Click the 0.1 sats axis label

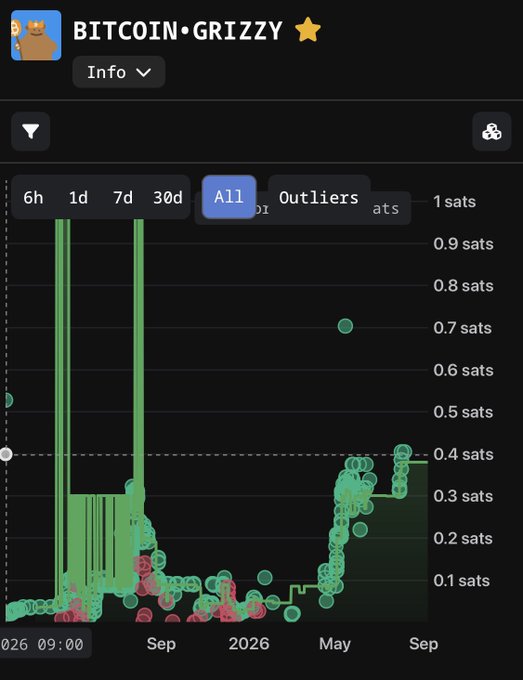(461, 580)
